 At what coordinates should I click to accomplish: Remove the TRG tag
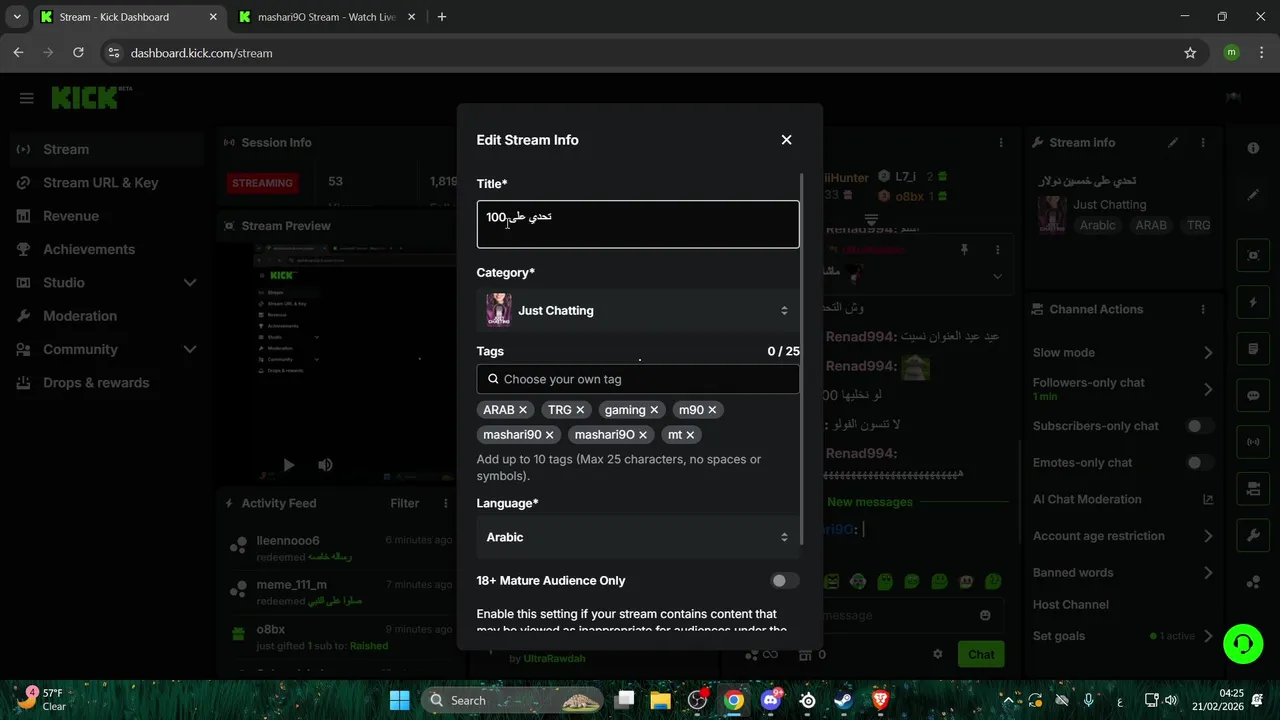(580, 410)
